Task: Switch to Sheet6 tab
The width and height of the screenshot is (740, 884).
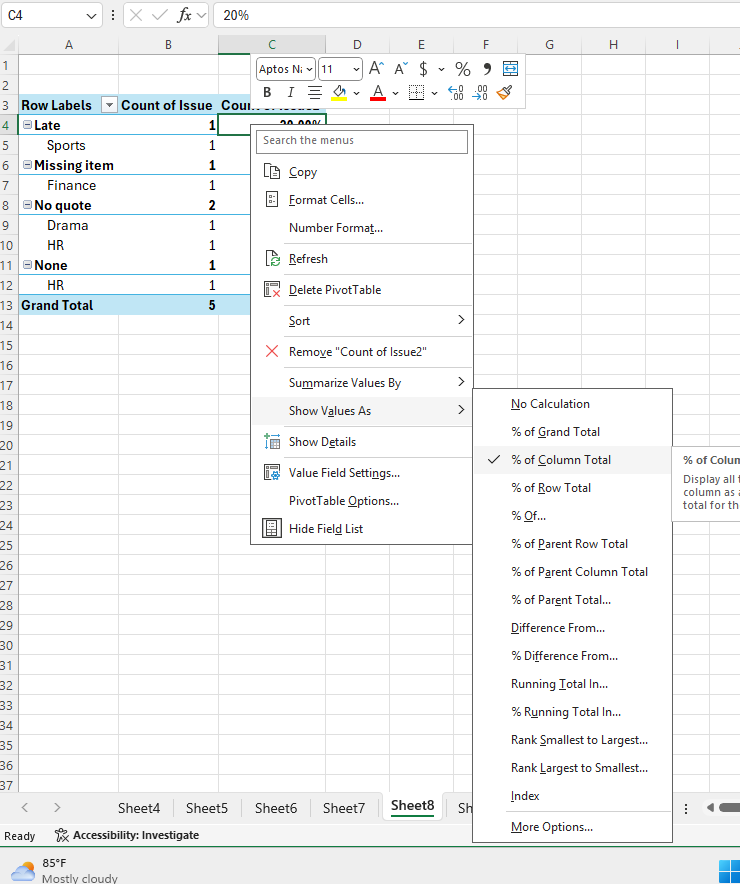Action: 276,808
